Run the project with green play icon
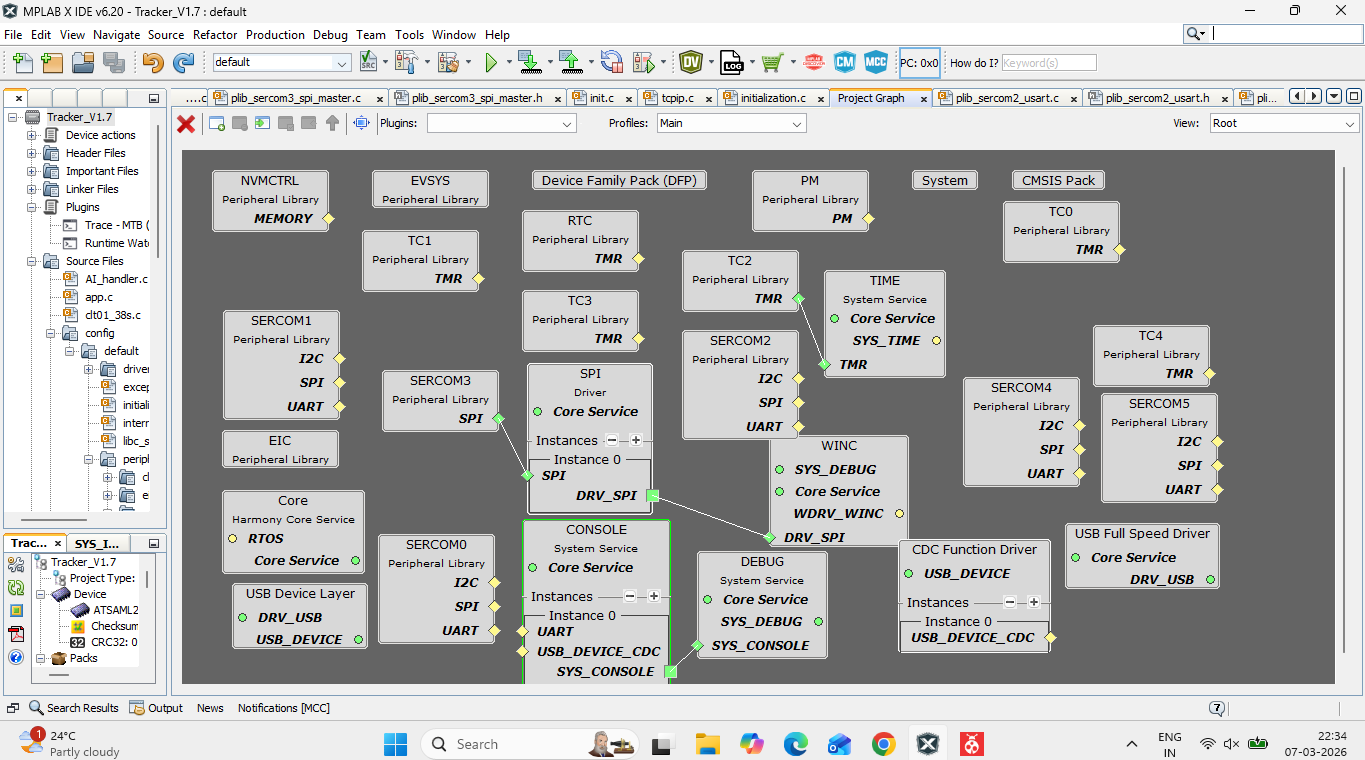 coord(491,63)
